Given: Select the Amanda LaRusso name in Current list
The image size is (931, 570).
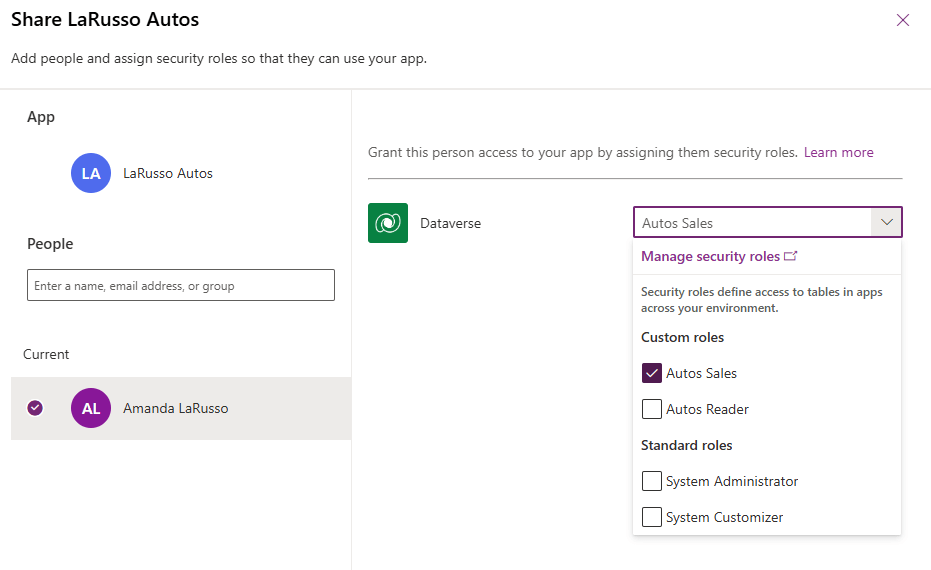Looking at the screenshot, I should point(175,408).
